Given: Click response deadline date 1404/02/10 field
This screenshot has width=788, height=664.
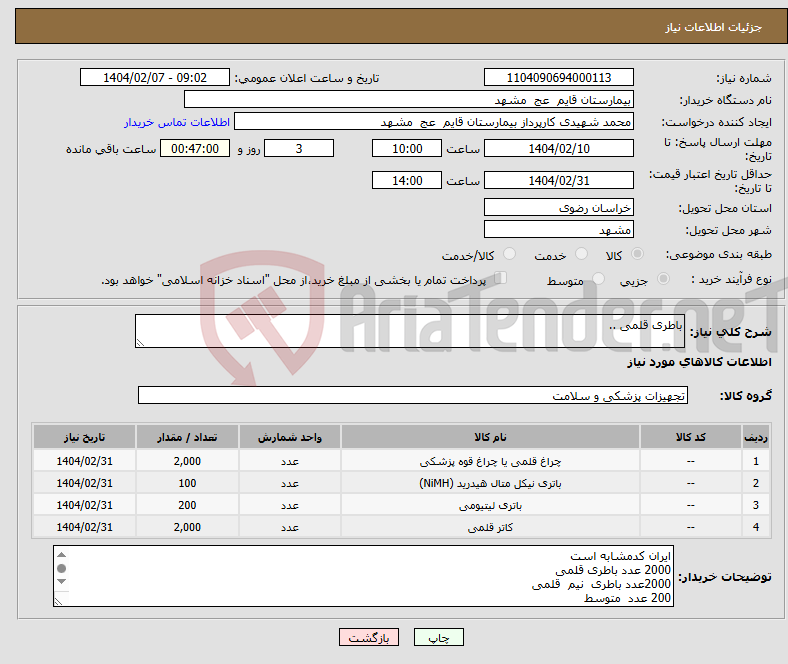Looking at the screenshot, I should [558, 148].
